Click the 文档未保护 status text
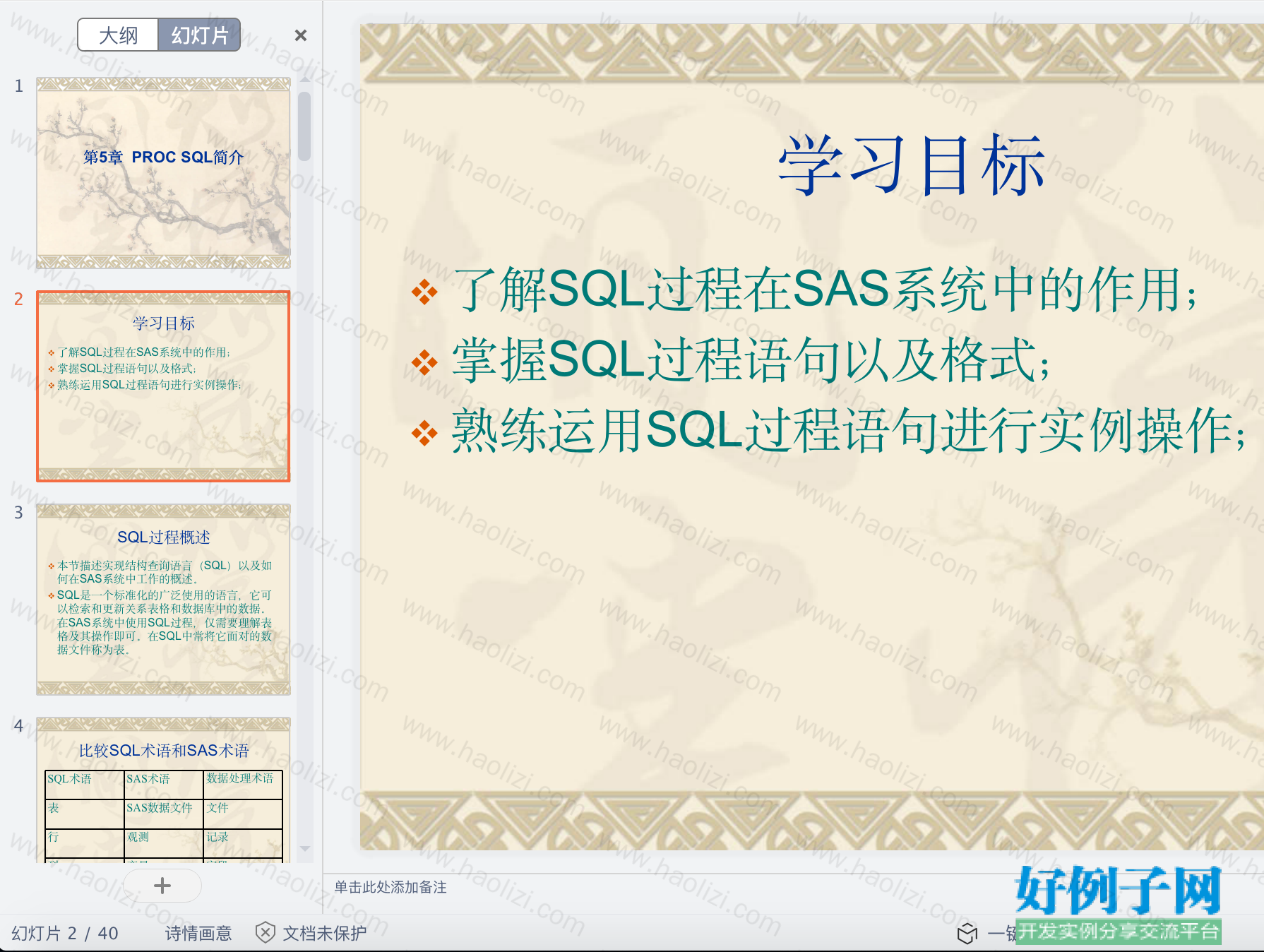 click(325, 933)
